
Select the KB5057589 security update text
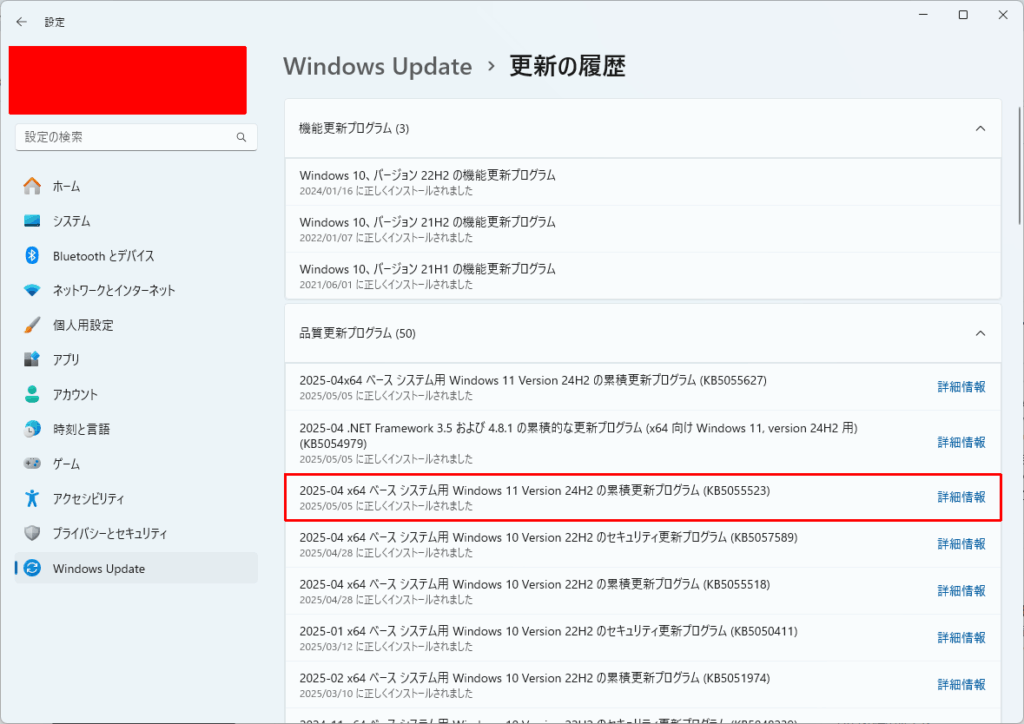click(x=548, y=538)
